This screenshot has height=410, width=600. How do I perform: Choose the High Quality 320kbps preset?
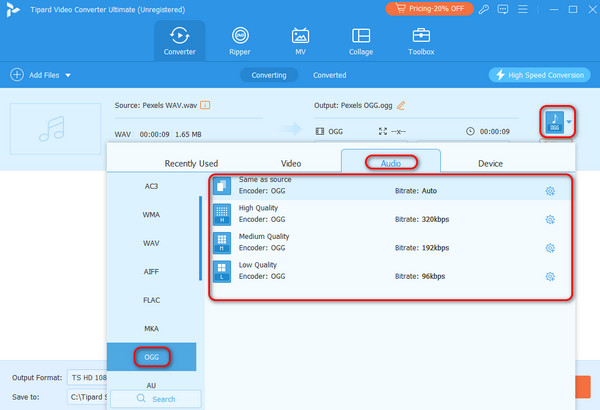390,214
